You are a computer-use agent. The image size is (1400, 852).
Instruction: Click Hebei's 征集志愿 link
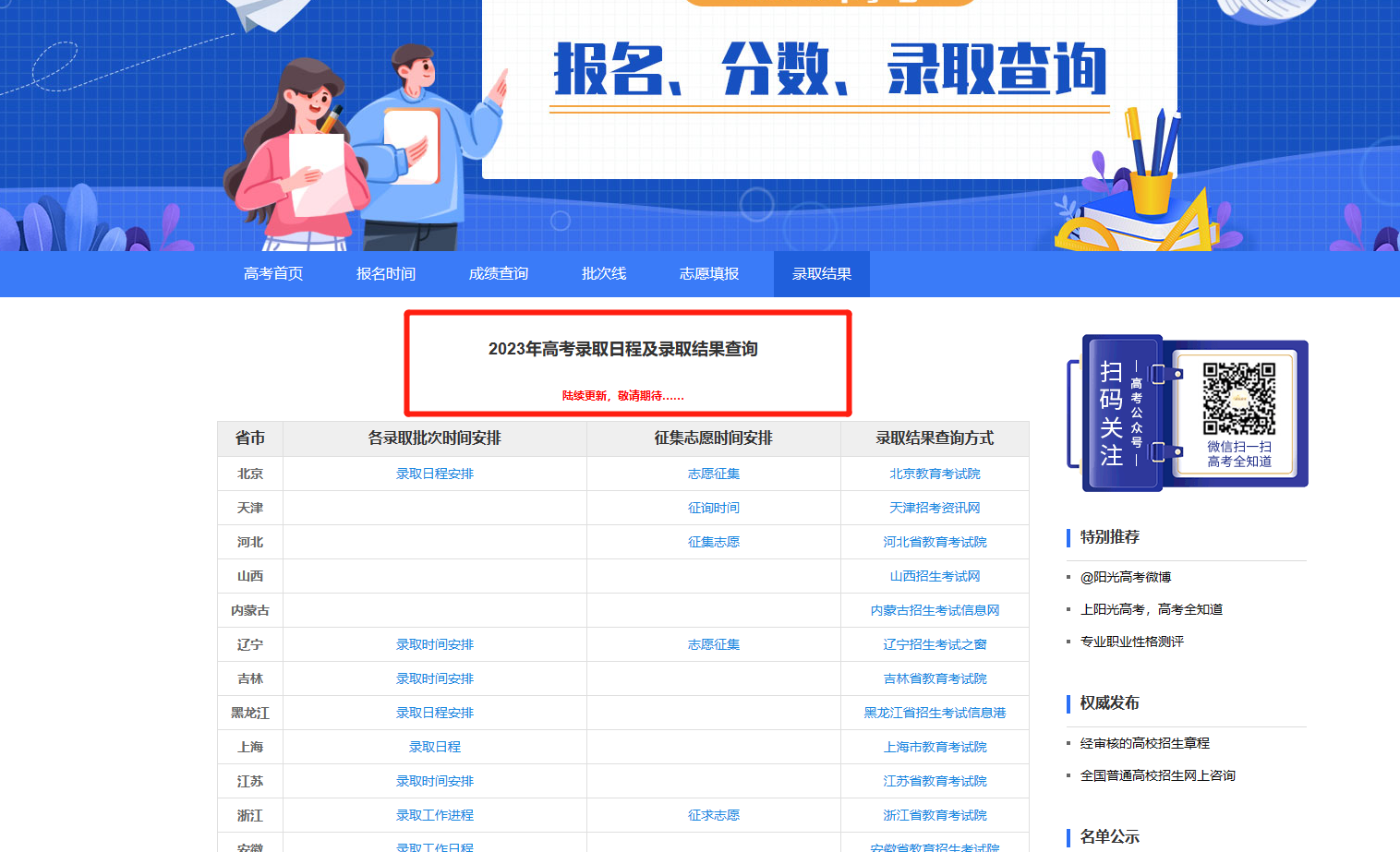click(714, 542)
